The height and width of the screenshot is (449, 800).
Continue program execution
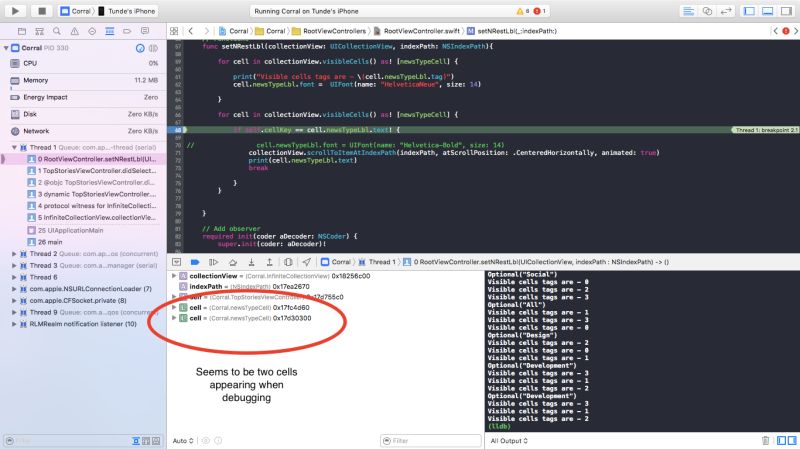[x=213, y=262]
